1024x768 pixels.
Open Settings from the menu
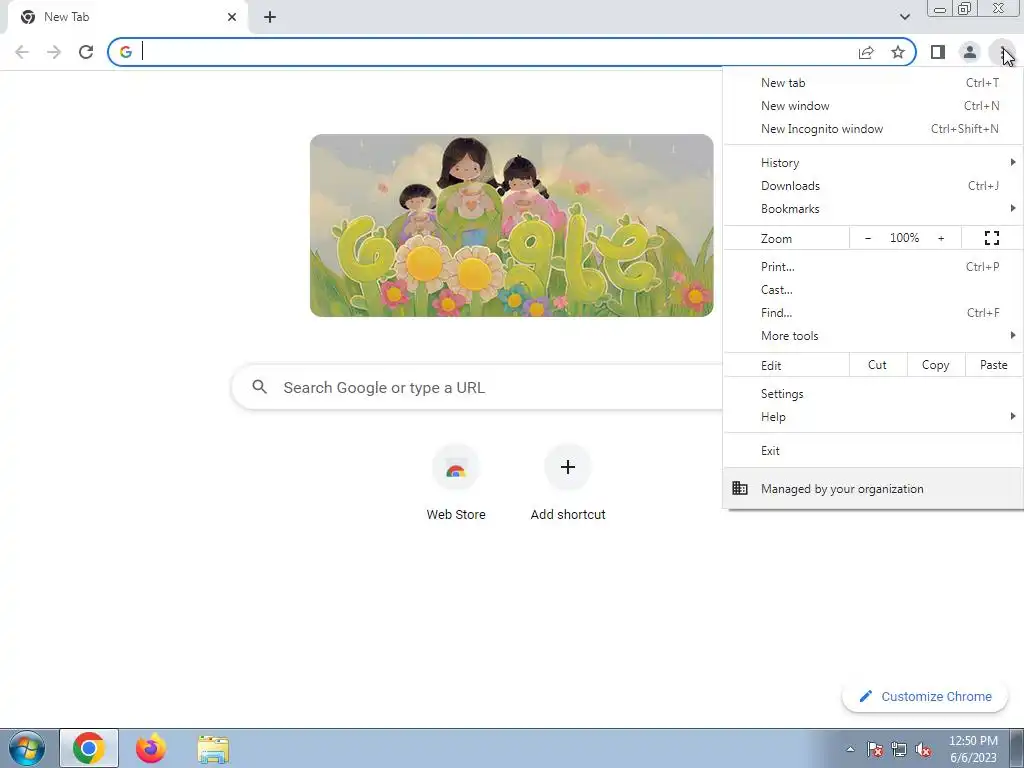873,394
